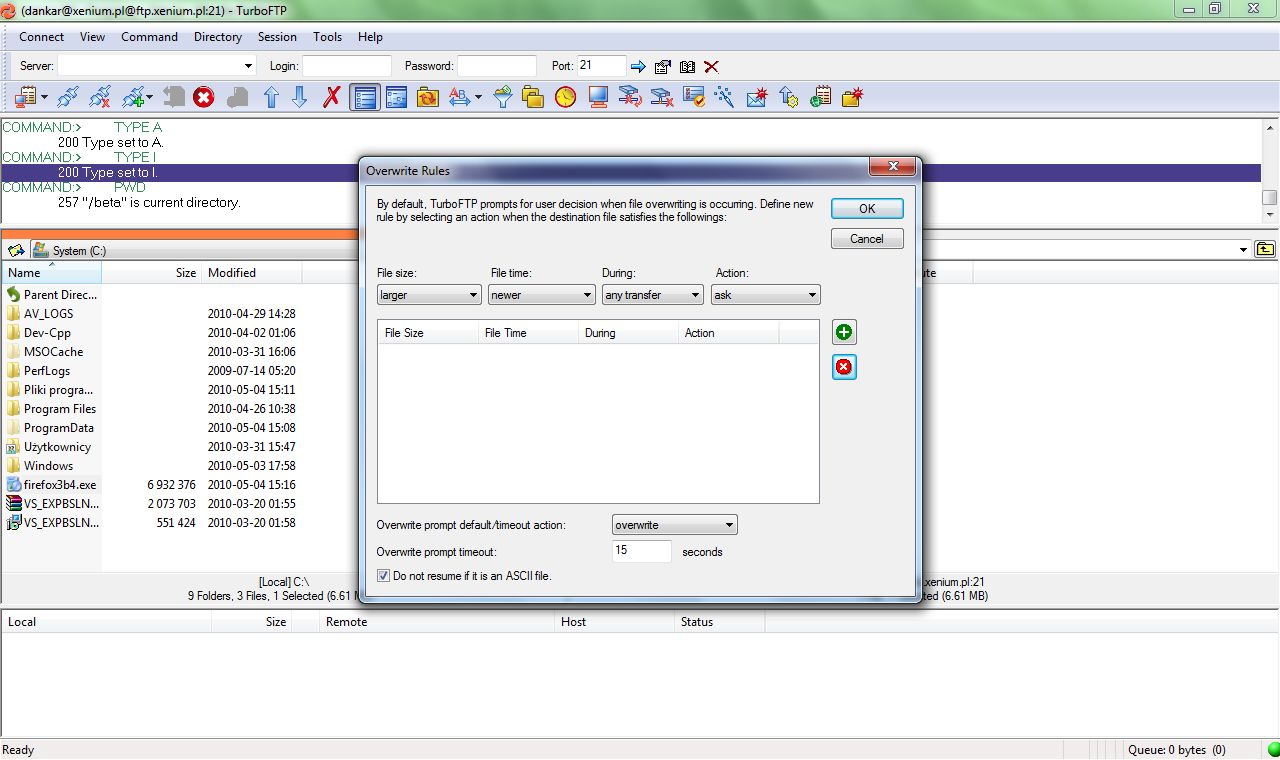The height and width of the screenshot is (760, 1280).
Task: Click OK in Overwrite Rules dialog
Action: point(867,208)
